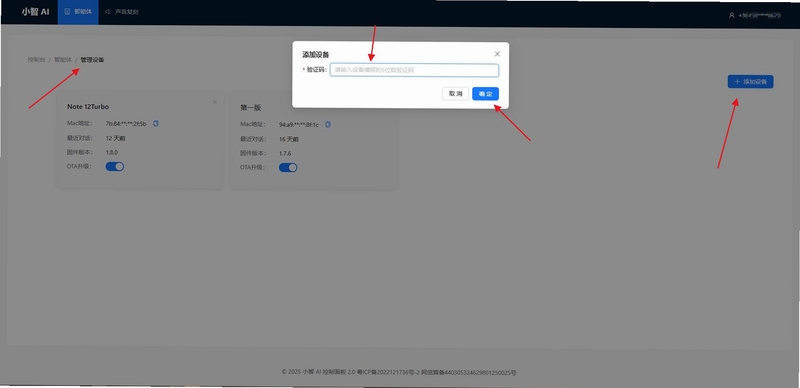Click the Note 12Turbo card title
This screenshot has width=800, height=388.
pyautogui.click(x=88, y=107)
